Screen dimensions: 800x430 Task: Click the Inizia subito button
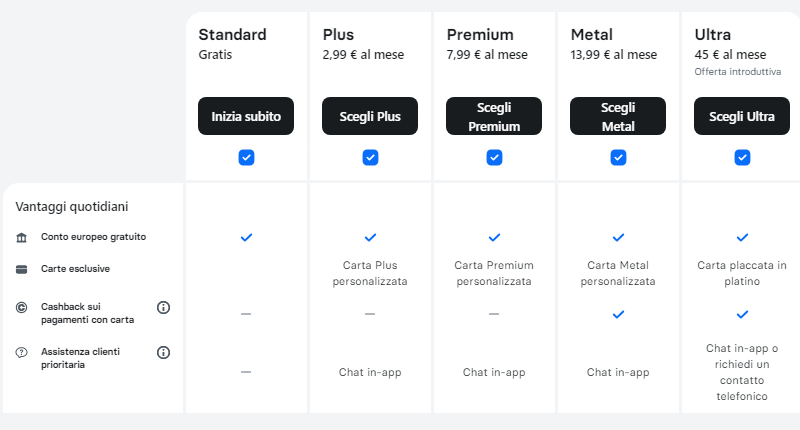tap(246, 116)
